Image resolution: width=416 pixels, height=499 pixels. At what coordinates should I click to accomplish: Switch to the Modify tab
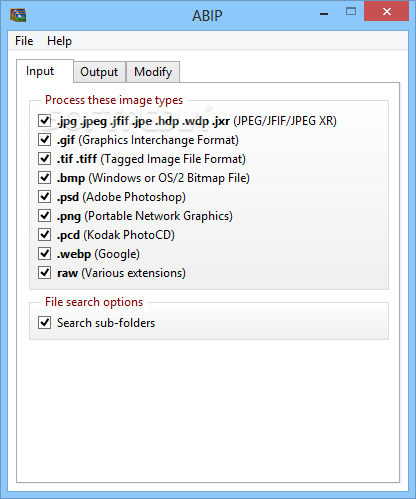click(x=153, y=72)
